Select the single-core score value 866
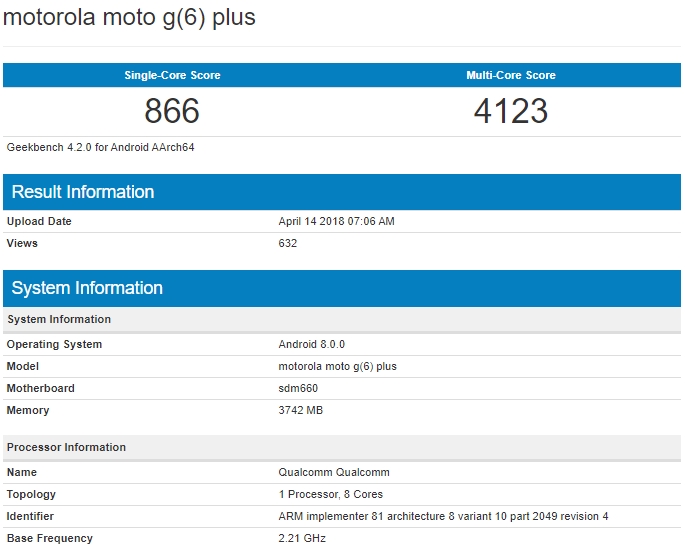685x555 pixels. click(x=172, y=111)
